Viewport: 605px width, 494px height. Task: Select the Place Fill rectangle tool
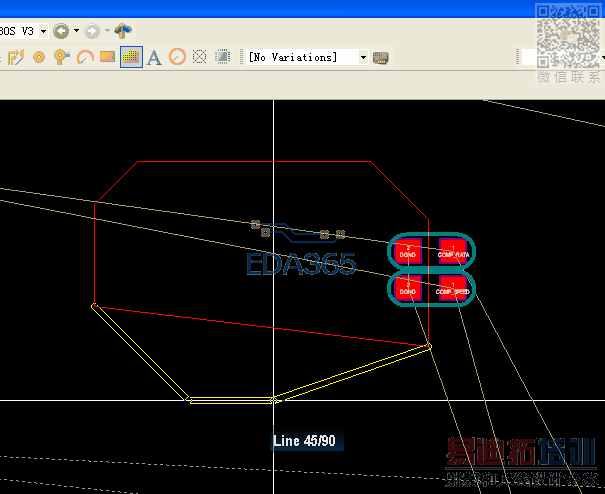pyautogui.click(x=108, y=57)
